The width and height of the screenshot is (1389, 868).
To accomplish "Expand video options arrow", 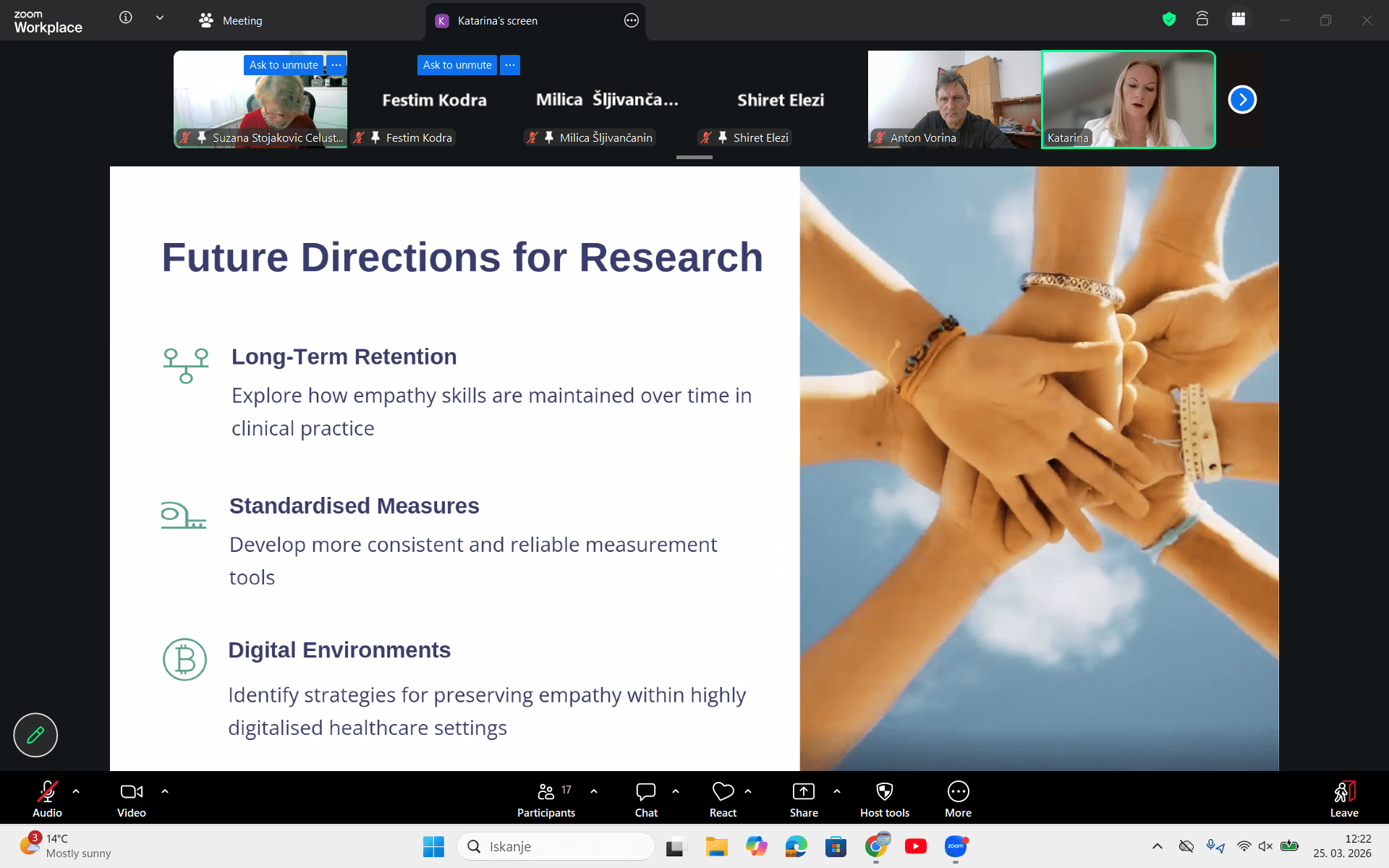I will (165, 791).
